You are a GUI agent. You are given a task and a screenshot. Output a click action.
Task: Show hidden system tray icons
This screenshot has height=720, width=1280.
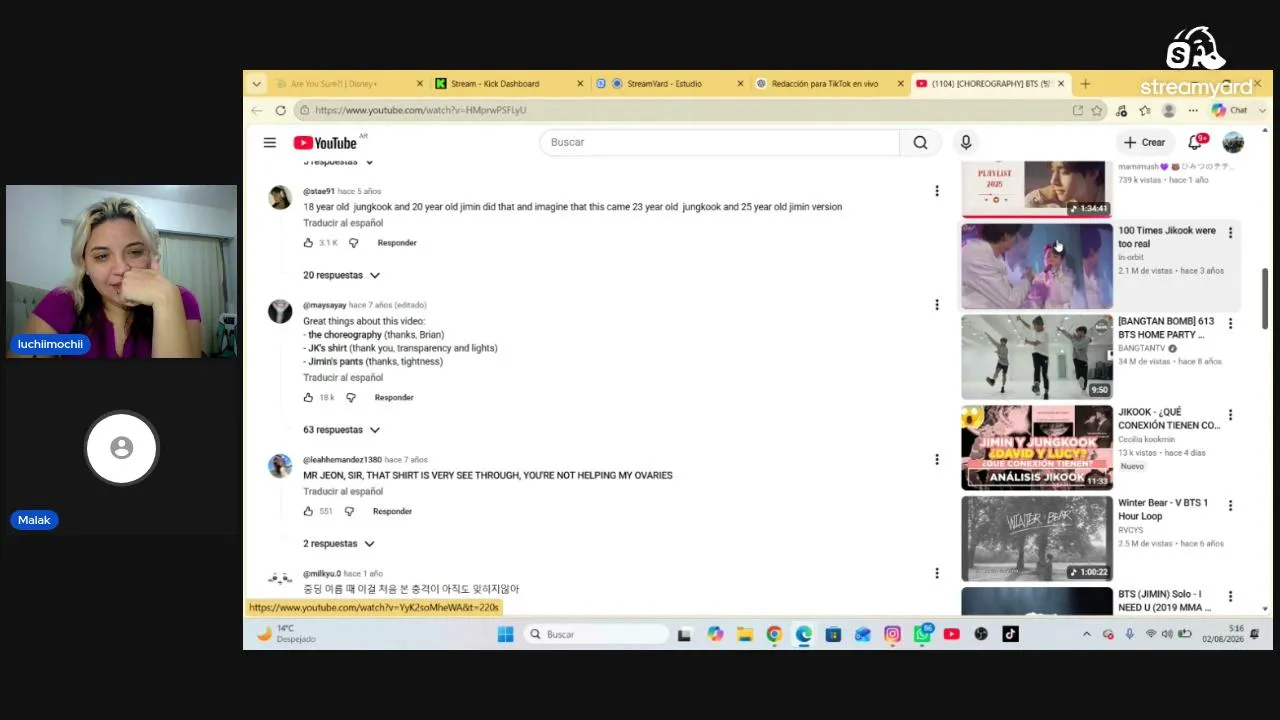coord(1087,634)
